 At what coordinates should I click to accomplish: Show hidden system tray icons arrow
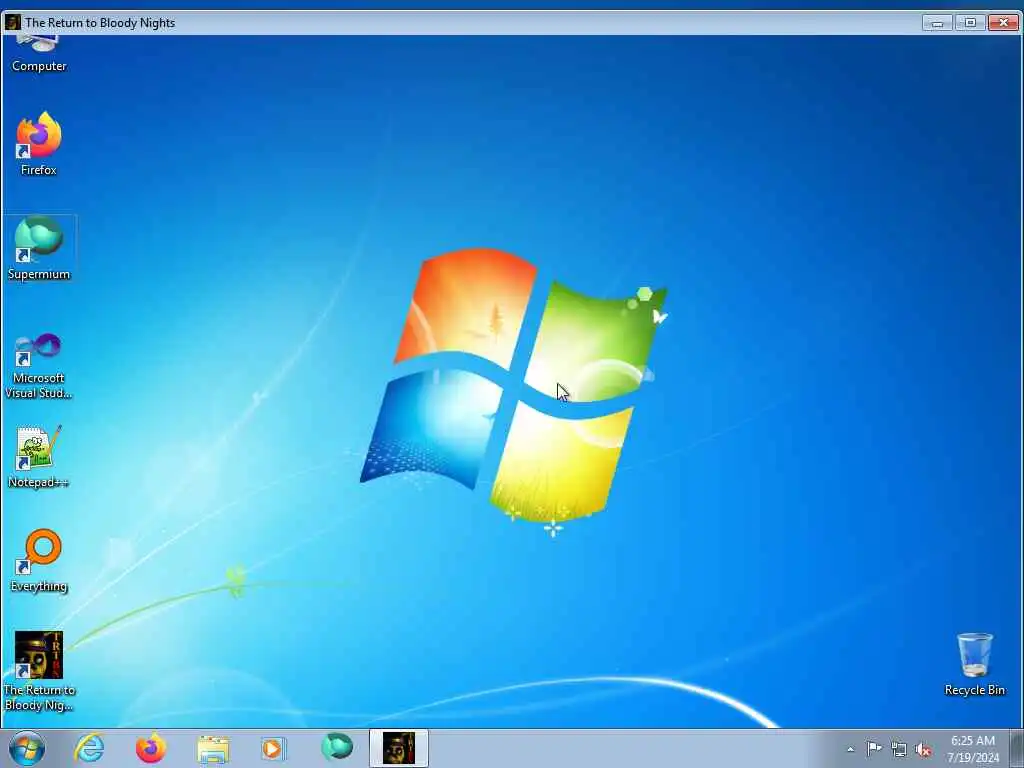click(x=850, y=749)
